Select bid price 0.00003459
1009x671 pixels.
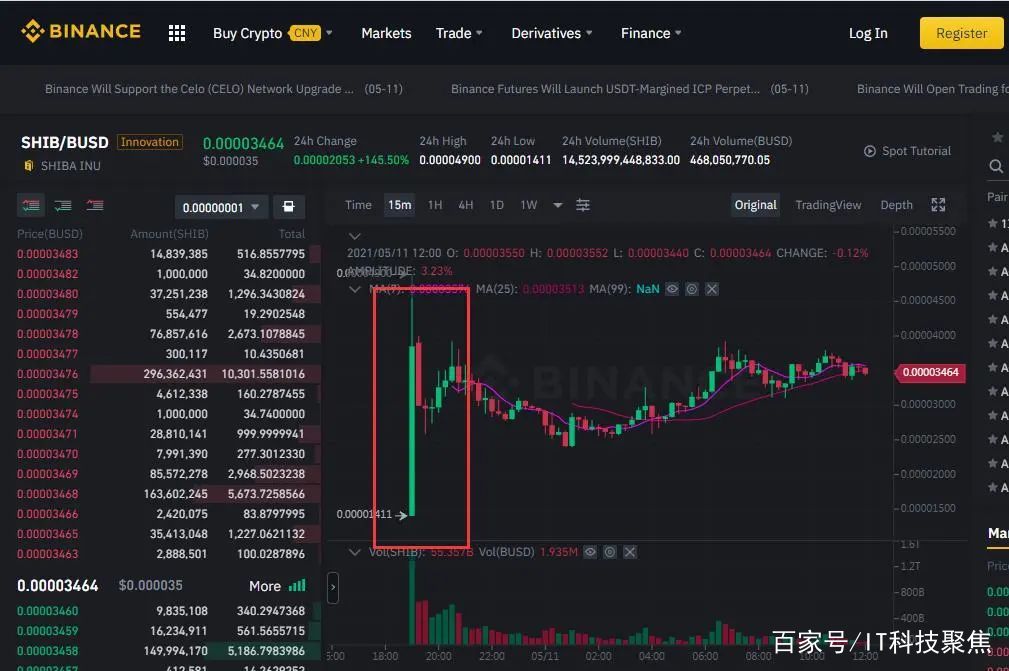48,631
